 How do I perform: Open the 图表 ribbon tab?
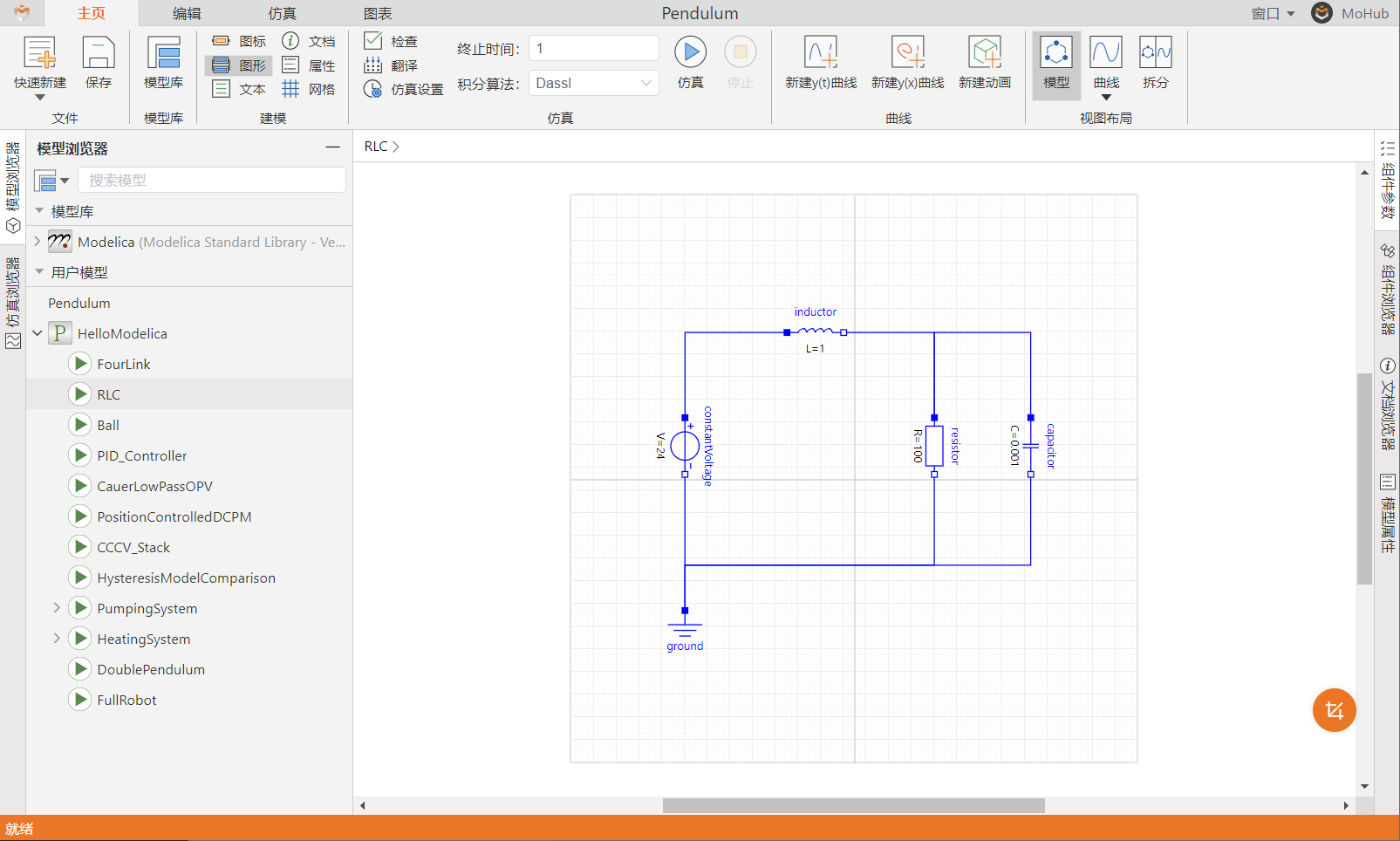coord(377,13)
